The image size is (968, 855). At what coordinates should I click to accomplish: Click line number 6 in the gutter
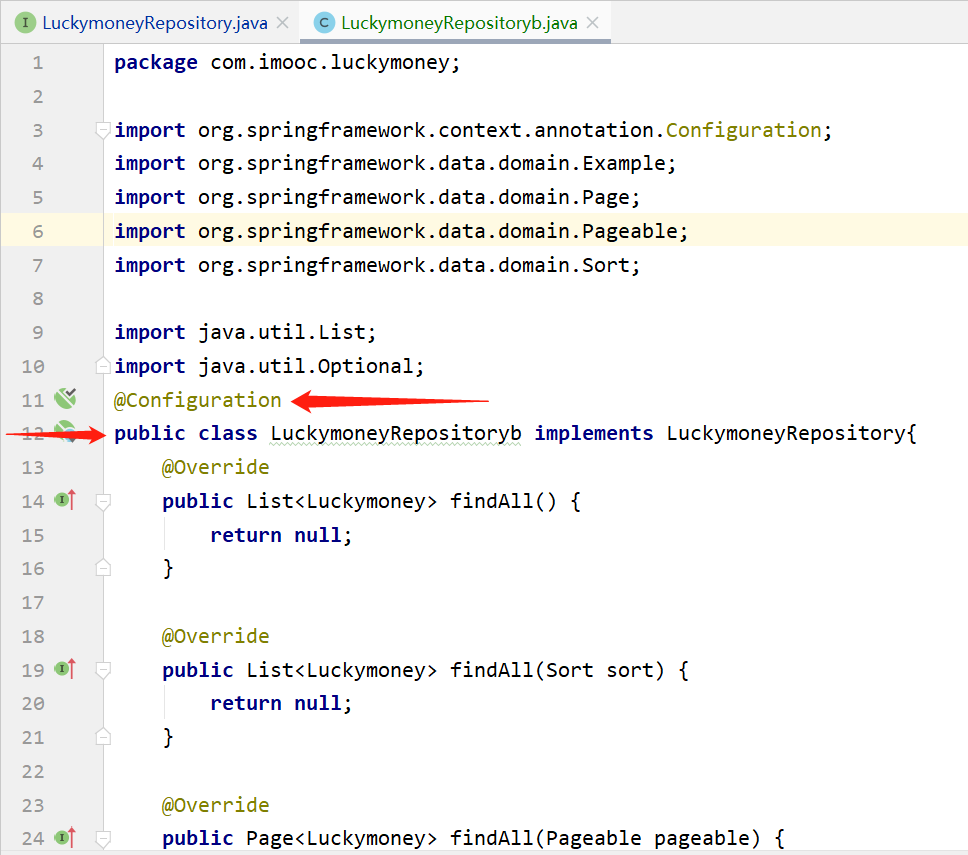tap(38, 231)
